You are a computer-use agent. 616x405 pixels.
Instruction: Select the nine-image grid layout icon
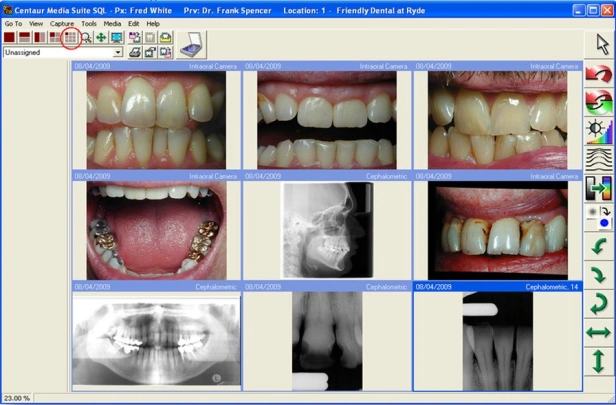point(70,37)
